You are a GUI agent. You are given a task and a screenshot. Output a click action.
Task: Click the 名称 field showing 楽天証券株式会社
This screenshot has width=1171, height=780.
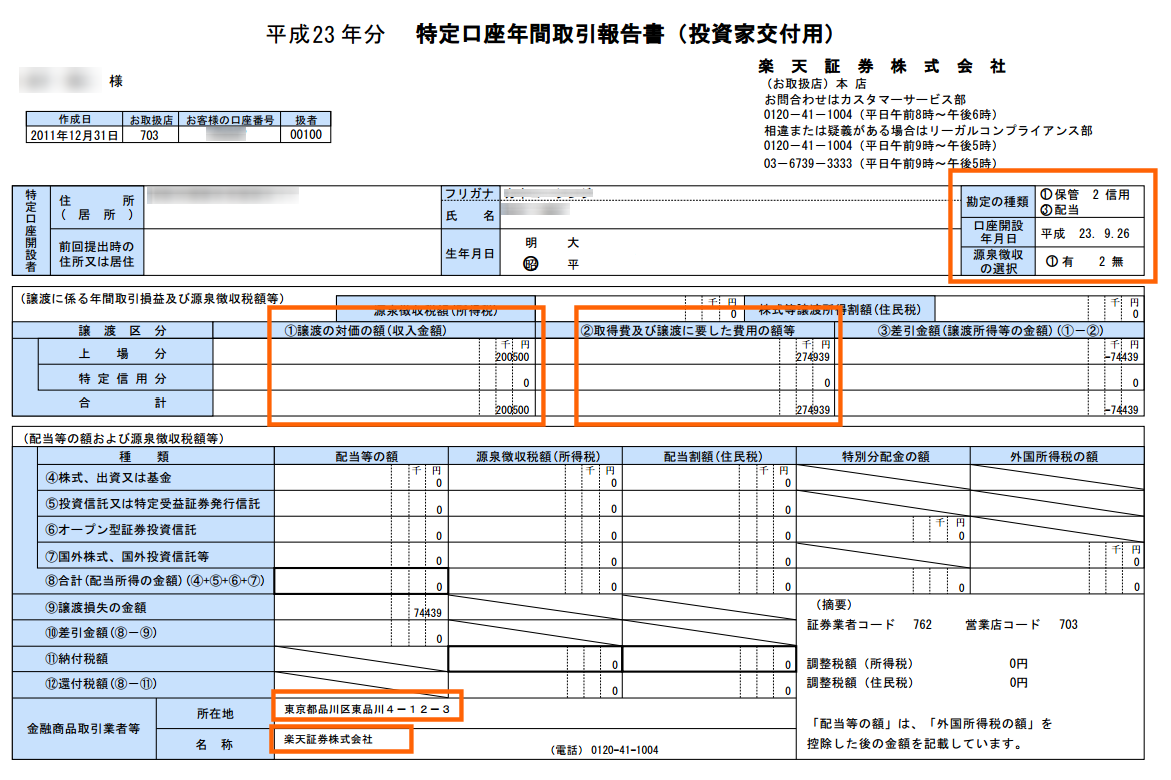tap(329, 739)
